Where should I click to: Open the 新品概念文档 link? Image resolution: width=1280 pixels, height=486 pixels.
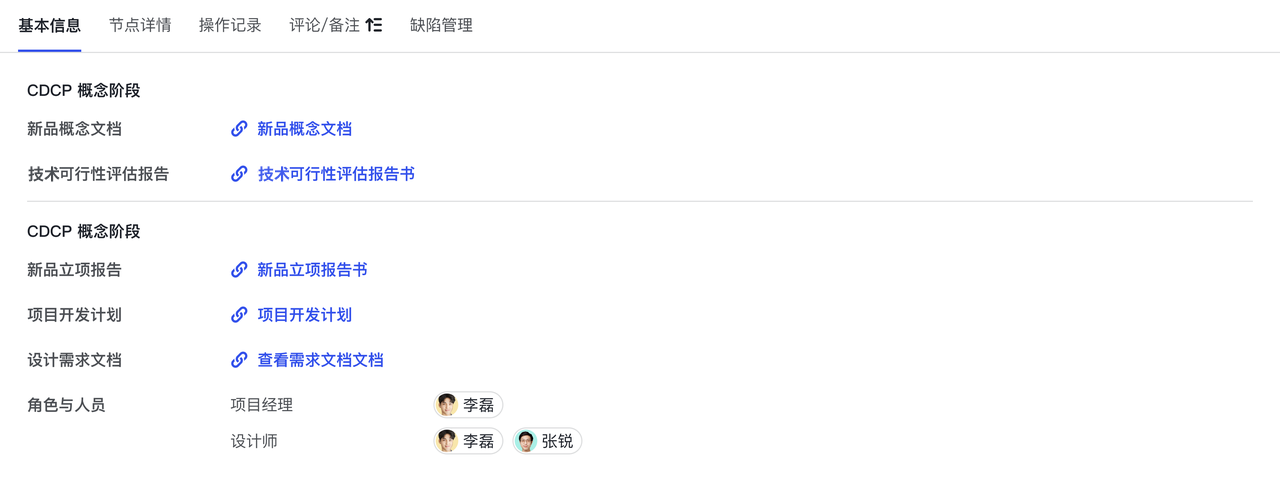pos(304,129)
